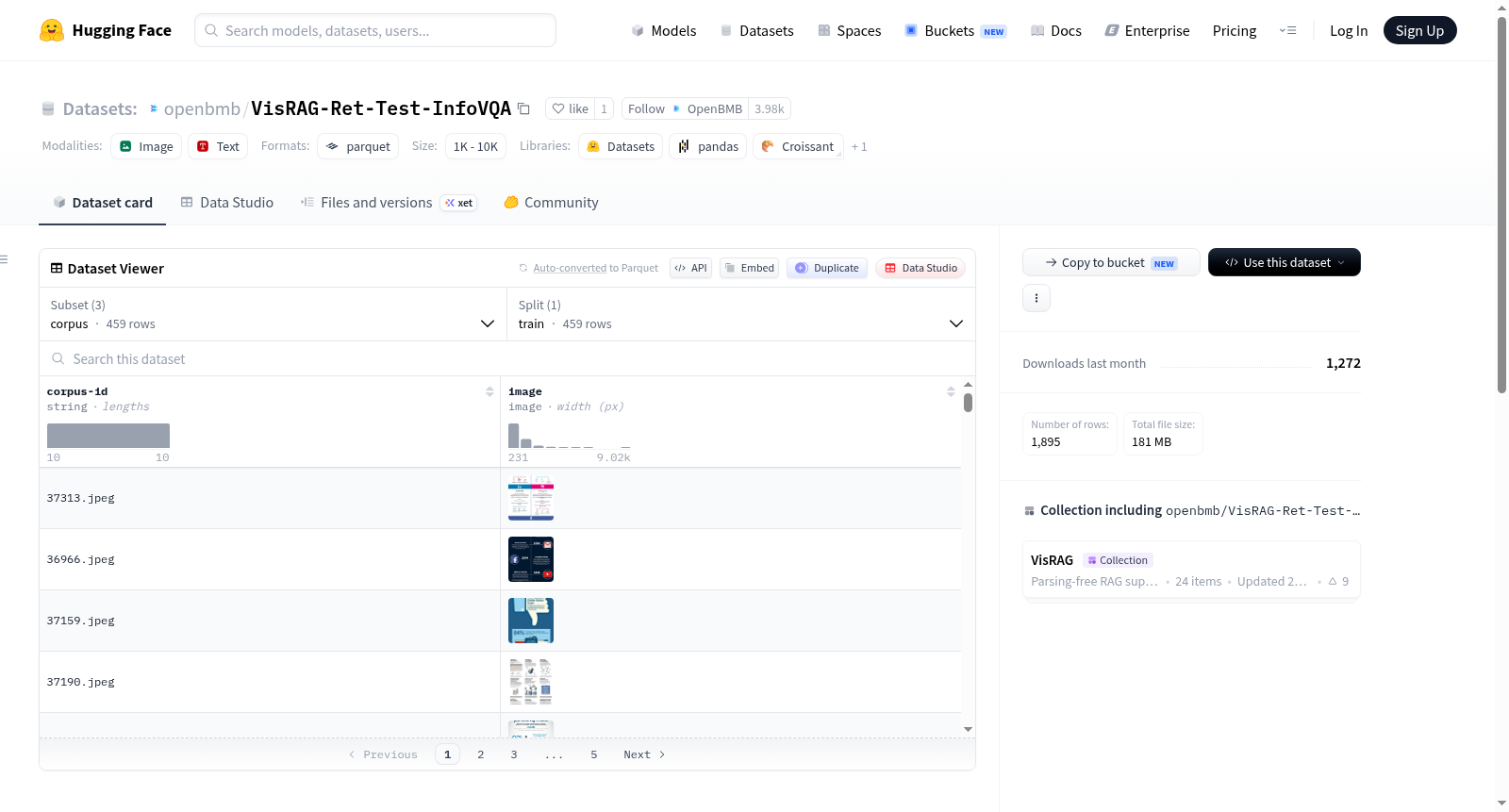Click the 37313.jpeg image thumbnail
1509x812 pixels.
531,498
